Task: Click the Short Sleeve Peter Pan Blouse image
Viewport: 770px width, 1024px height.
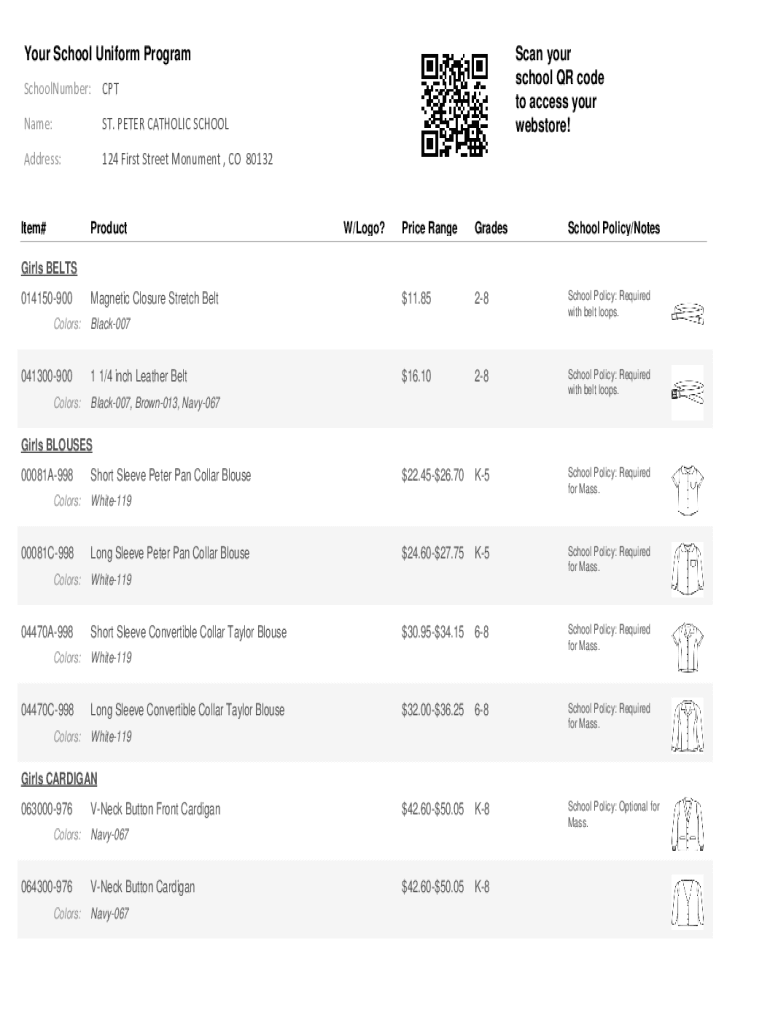Action: tap(687, 489)
